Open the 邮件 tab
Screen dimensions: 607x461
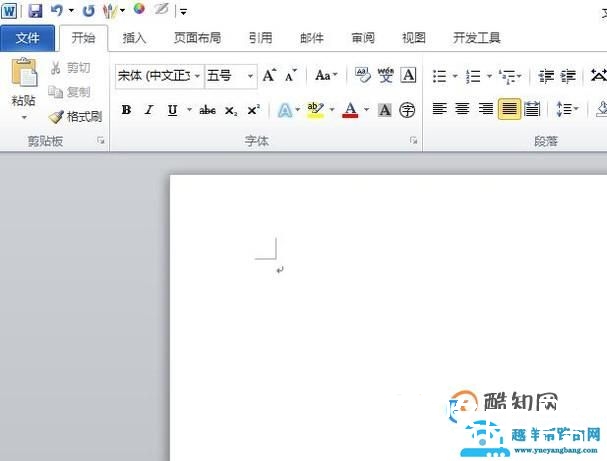pos(312,38)
